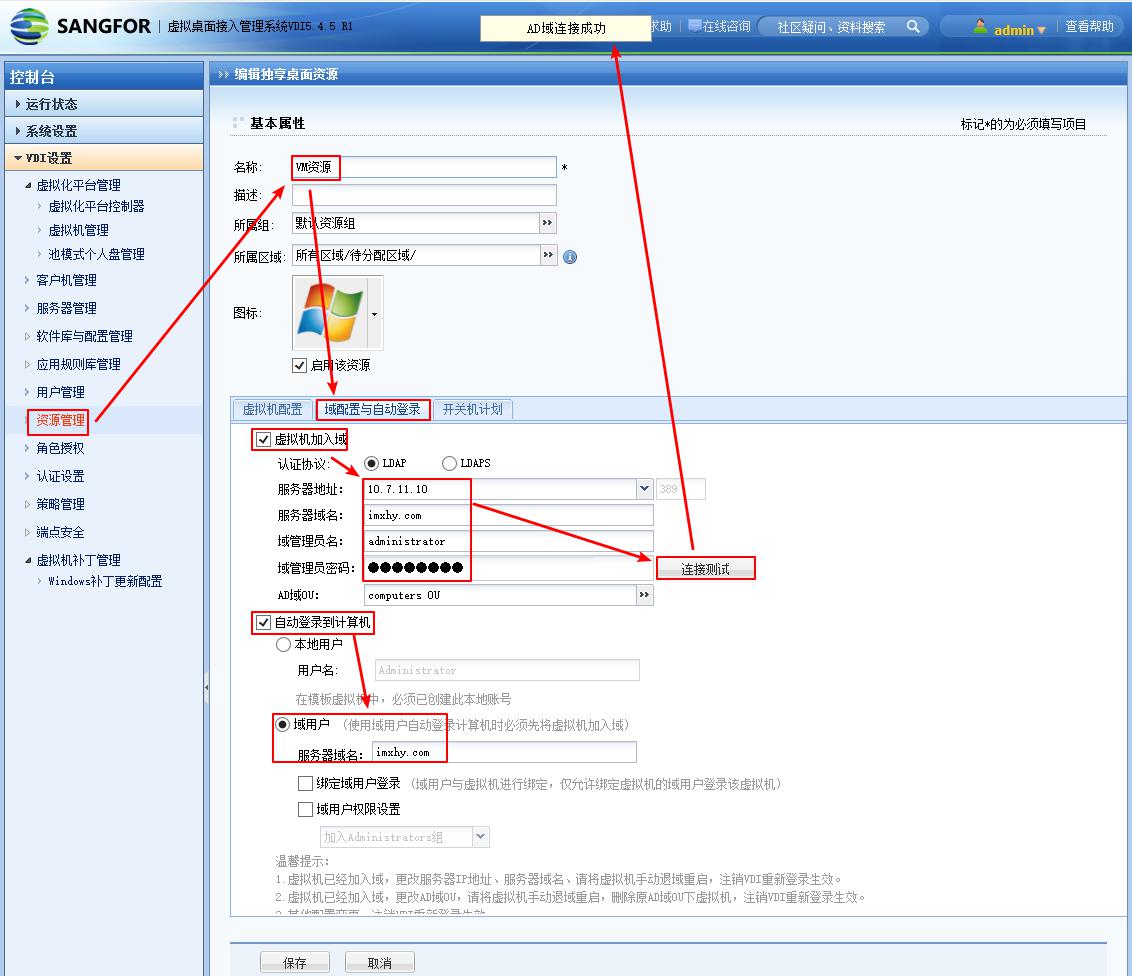
Task: Switch to the 虚拟机配置 tab
Action: [272, 409]
